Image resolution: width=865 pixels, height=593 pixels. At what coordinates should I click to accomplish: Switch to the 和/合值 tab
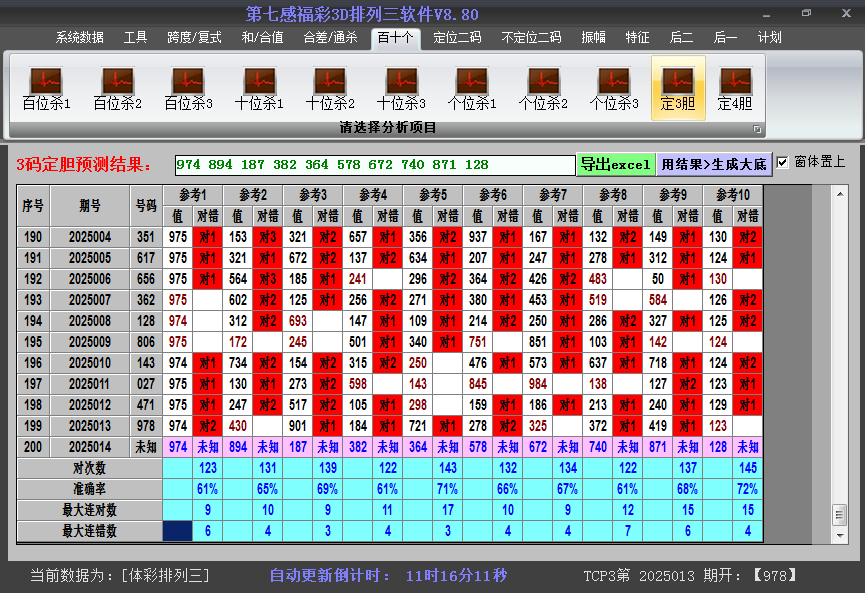click(262, 38)
